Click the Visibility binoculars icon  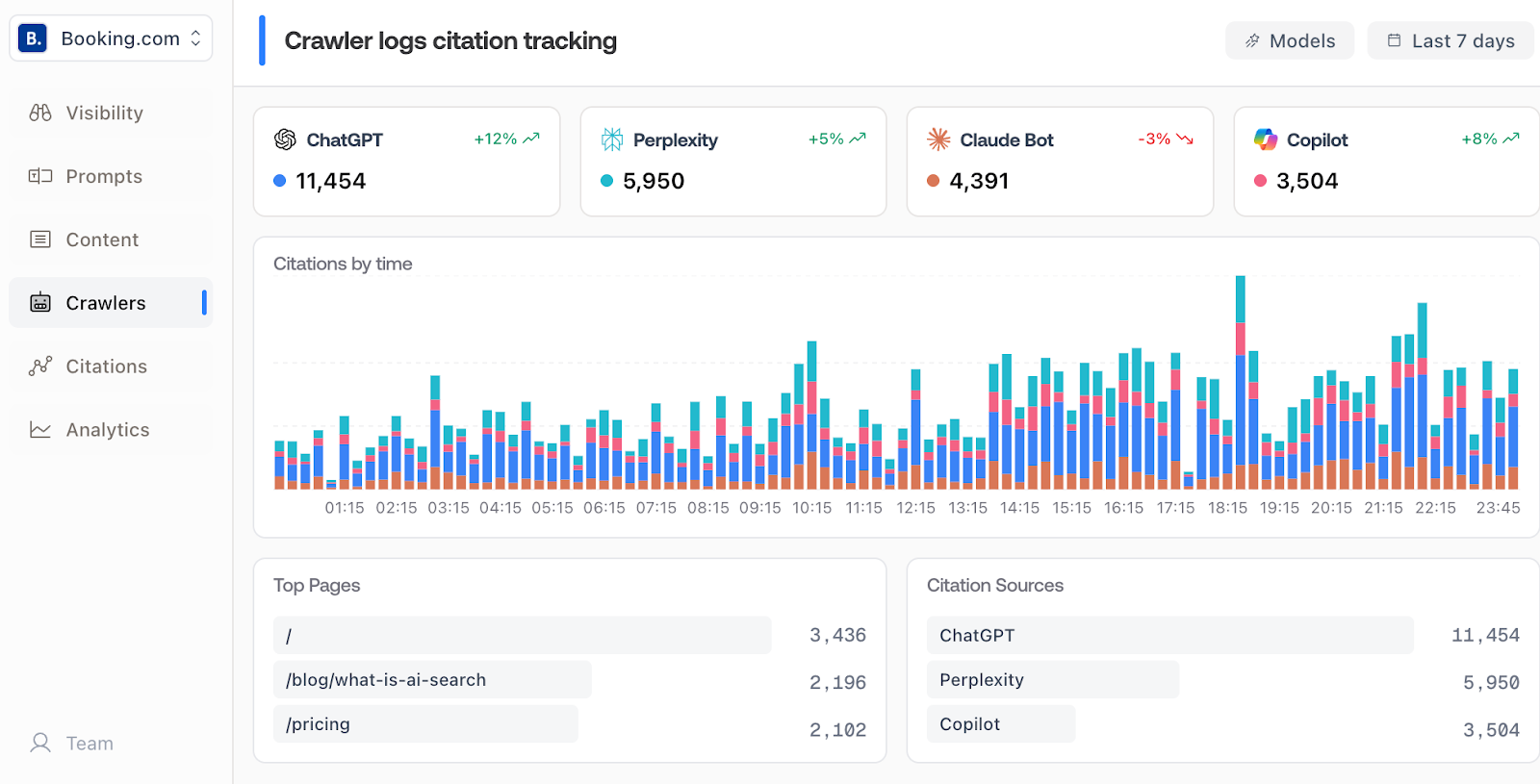coord(40,113)
